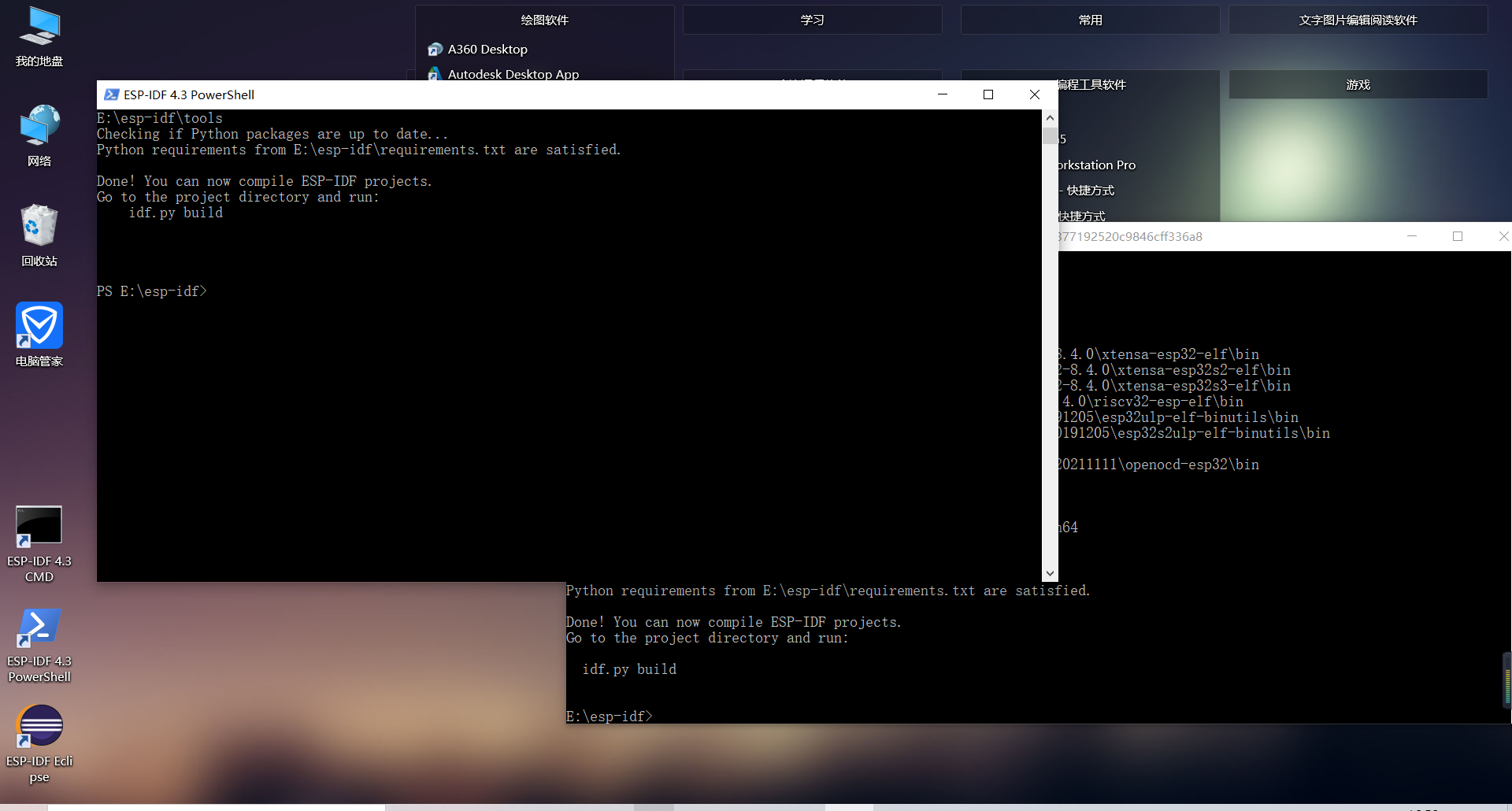Select the 文字图片编辑阅读软件 group header
Viewport: 1512px width, 811px height.
pos(1358,20)
